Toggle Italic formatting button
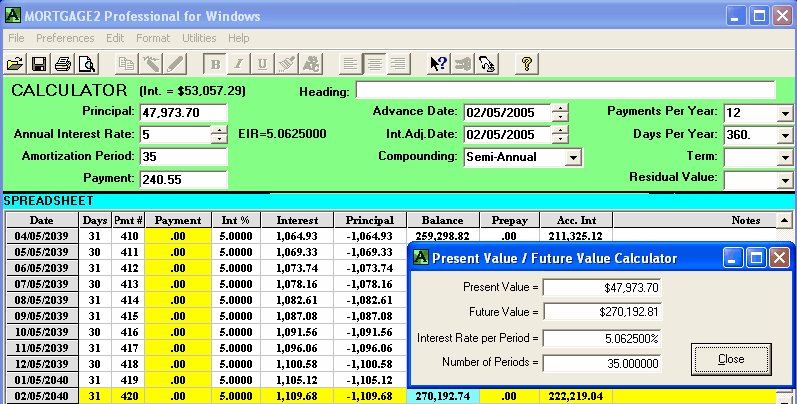Viewport: 797px width, 404px height. [239, 64]
